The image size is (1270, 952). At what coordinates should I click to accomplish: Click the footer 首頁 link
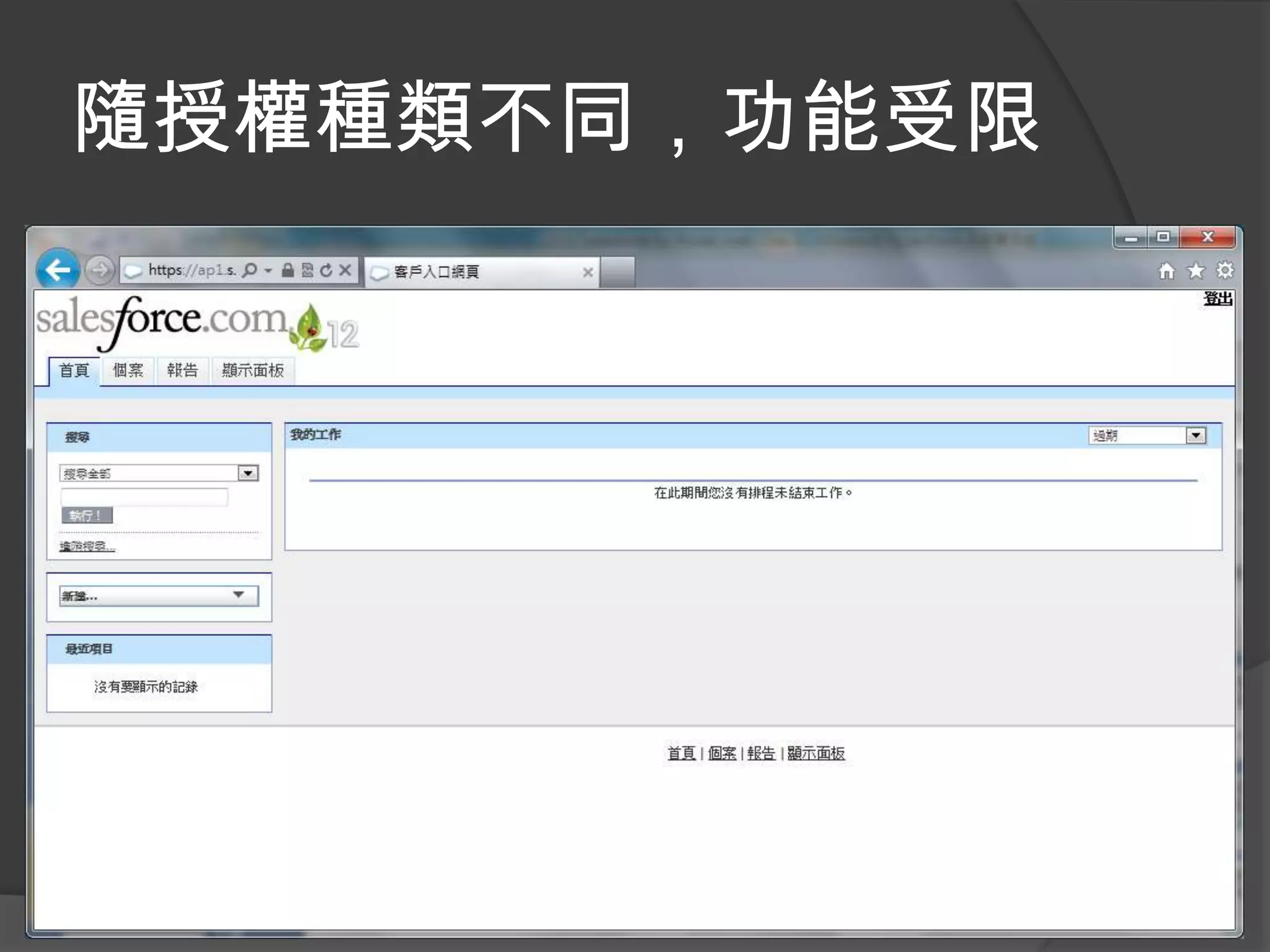681,753
